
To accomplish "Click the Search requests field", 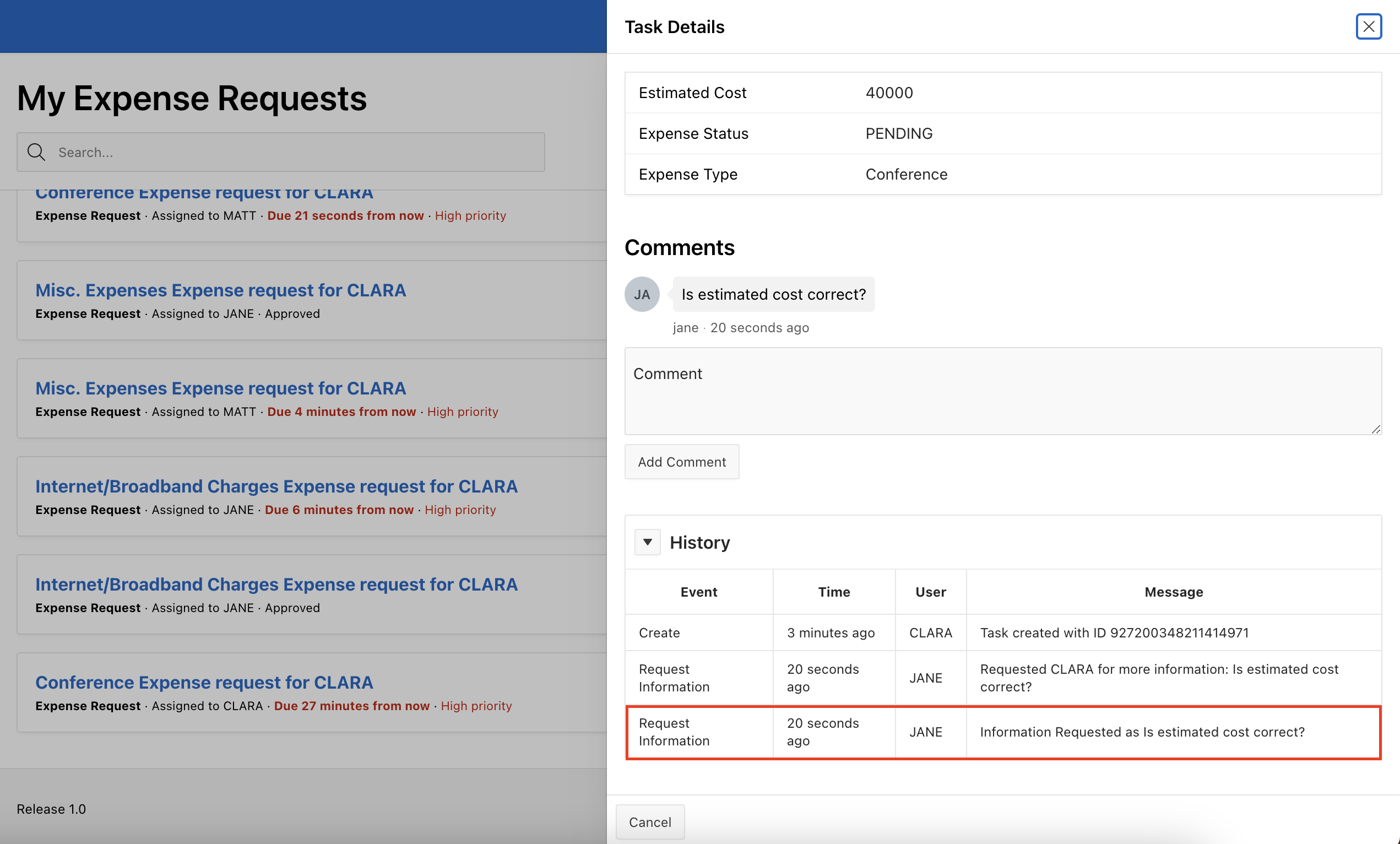I will [295, 152].
